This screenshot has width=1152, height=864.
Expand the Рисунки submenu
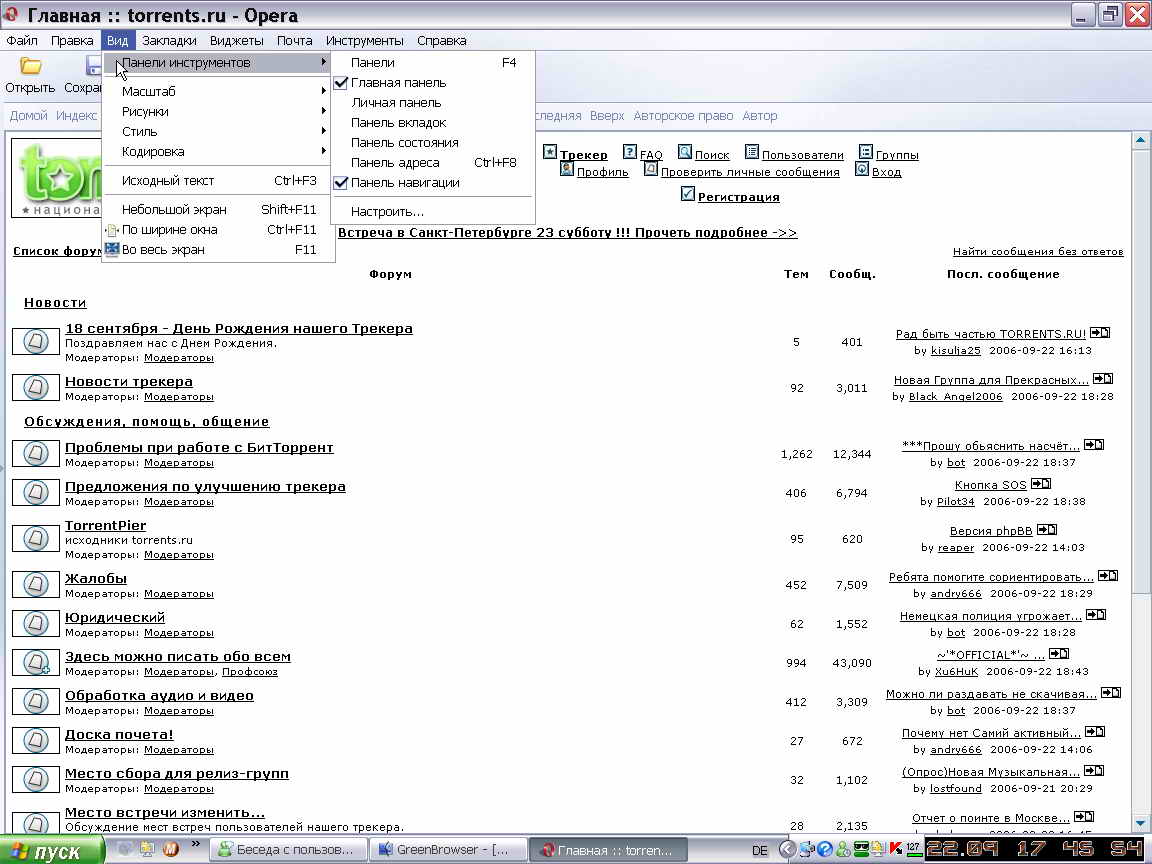[x=218, y=112]
